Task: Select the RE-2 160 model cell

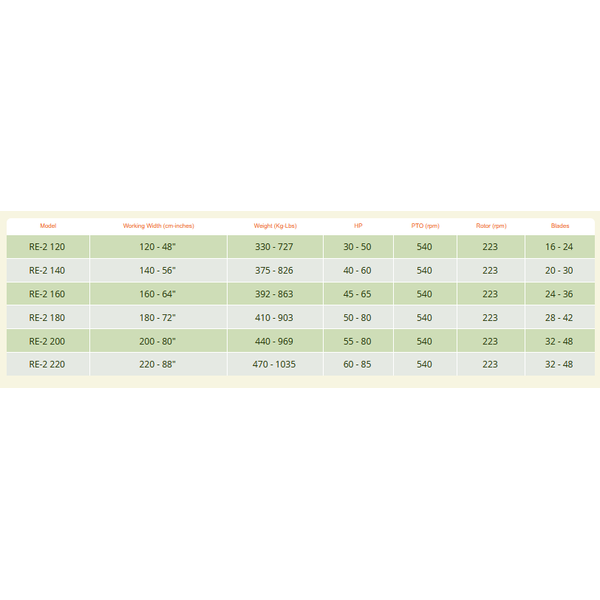Action: [x=48, y=294]
